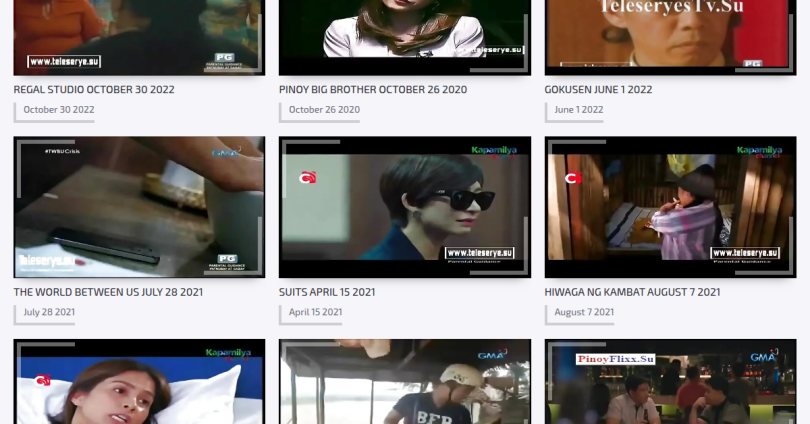Click the 'October 30 2022' date label

tap(59, 110)
